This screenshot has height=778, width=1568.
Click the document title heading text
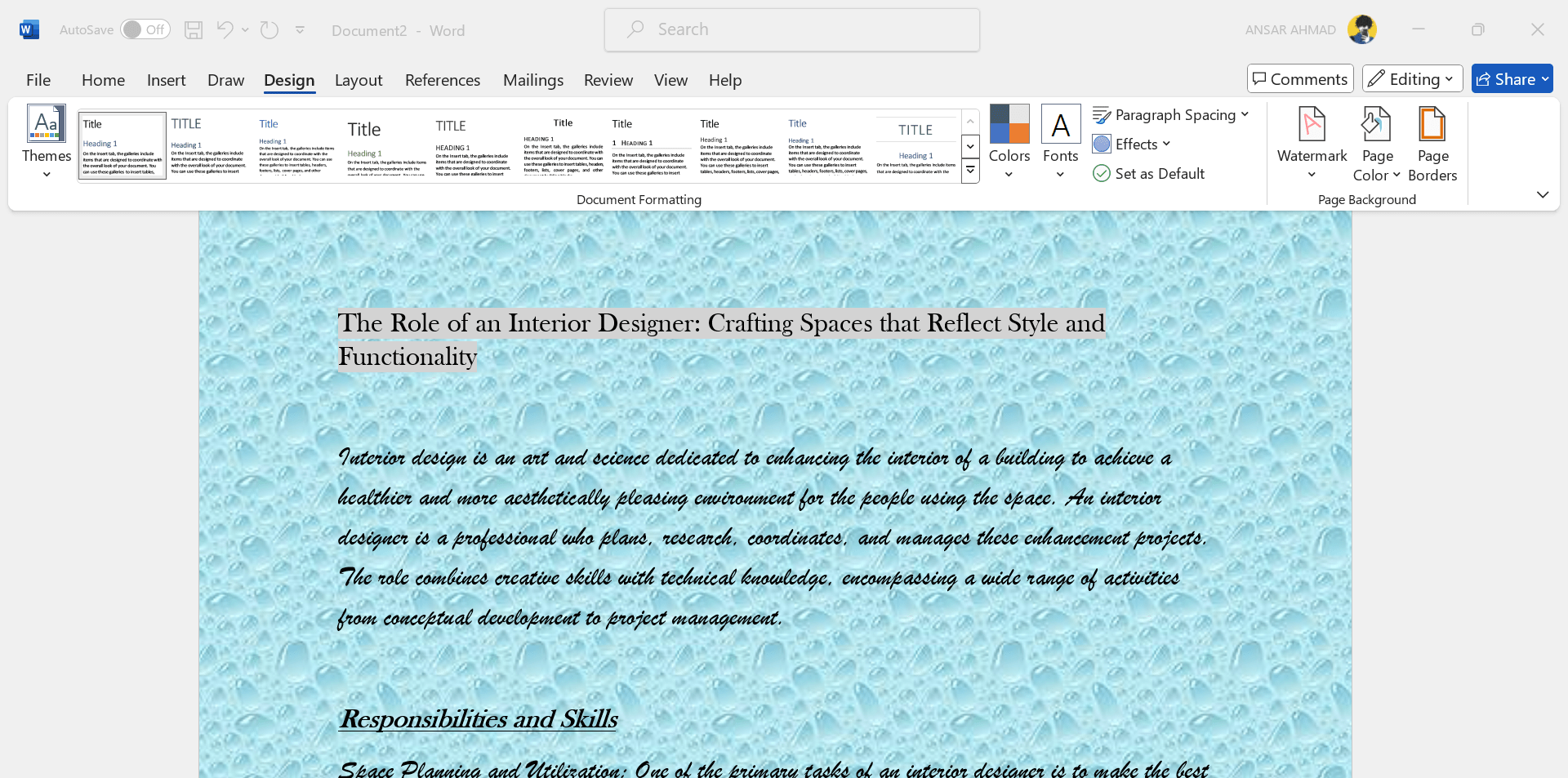pyautogui.click(x=722, y=340)
